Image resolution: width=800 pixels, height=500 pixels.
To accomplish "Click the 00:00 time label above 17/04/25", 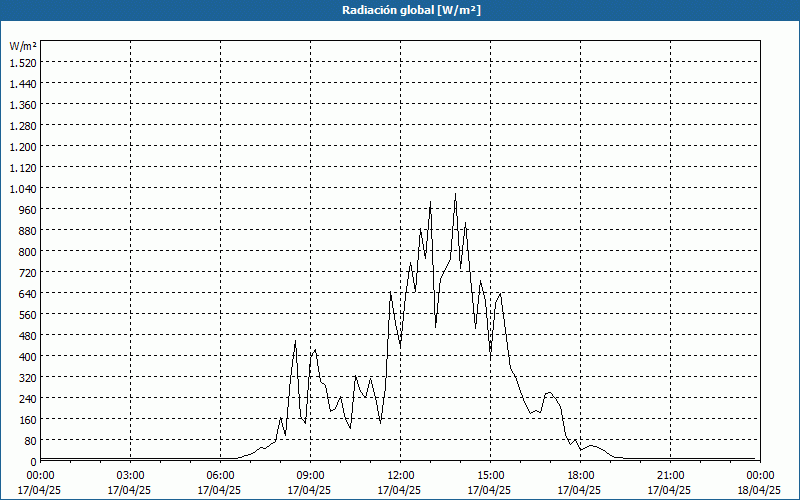I will (x=40, y=476).
